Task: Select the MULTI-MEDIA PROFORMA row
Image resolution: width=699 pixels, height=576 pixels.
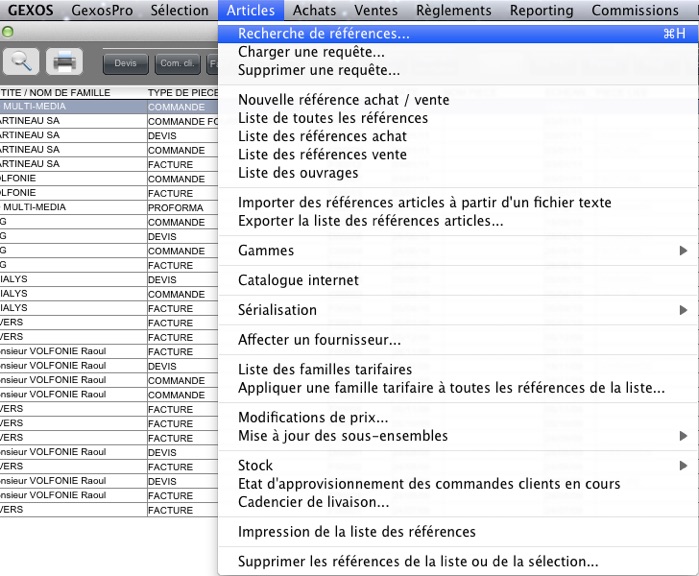Action: 109,207
